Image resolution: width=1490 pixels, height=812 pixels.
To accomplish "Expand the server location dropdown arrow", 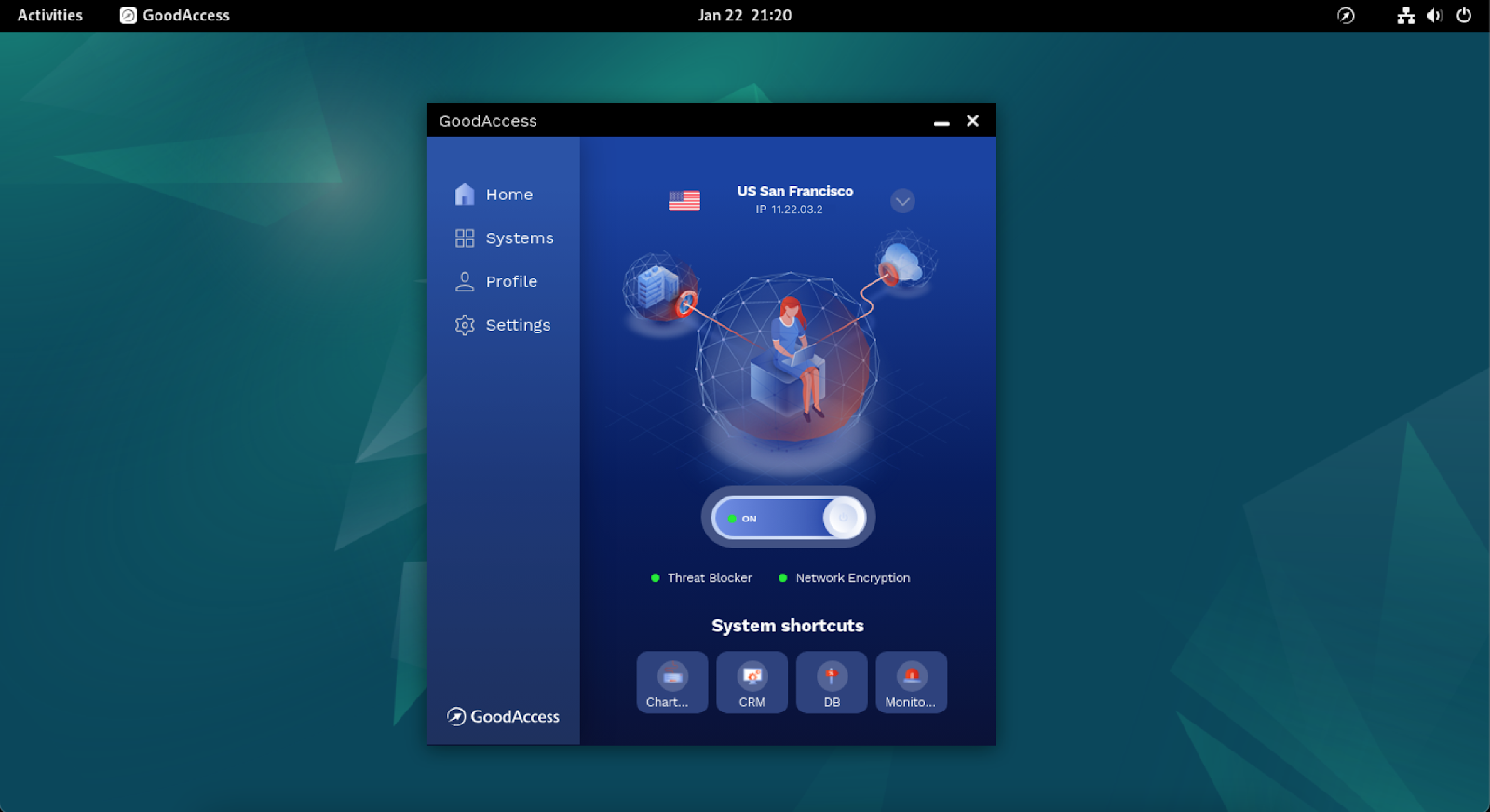I will (x=901, y=201).
